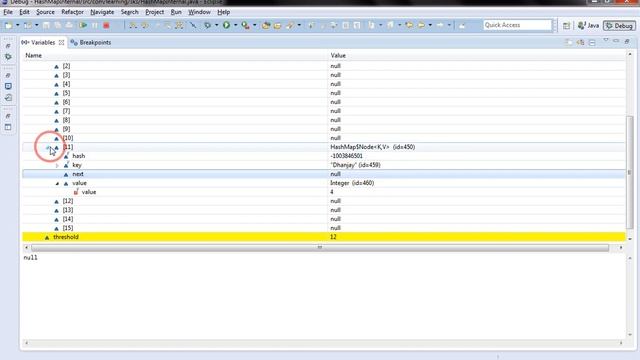Expand the key field row
Image resolution: width=640 pixels, height=360 pixels.
pos(57,165)
